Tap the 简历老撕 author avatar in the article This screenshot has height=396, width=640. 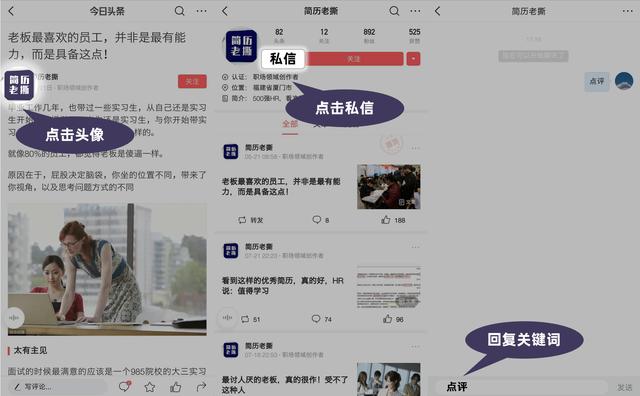tap(19, 85)
